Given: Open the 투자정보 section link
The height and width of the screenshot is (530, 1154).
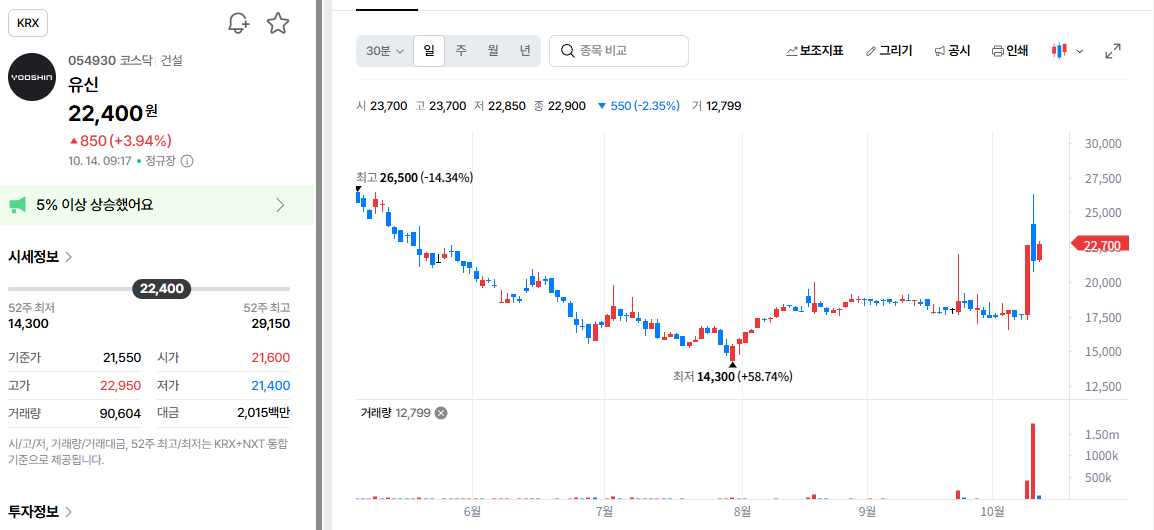Looking at the screenshot, I should pos(40,512).
